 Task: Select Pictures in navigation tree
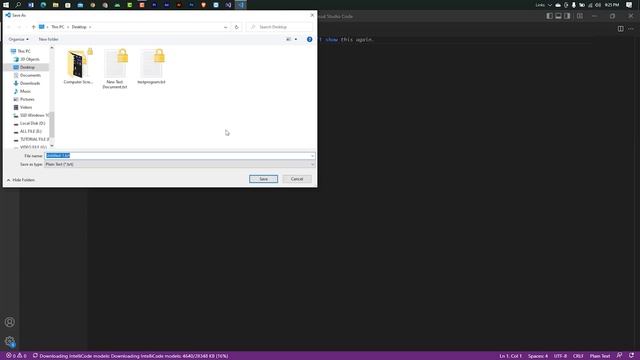tap(27, 99)
